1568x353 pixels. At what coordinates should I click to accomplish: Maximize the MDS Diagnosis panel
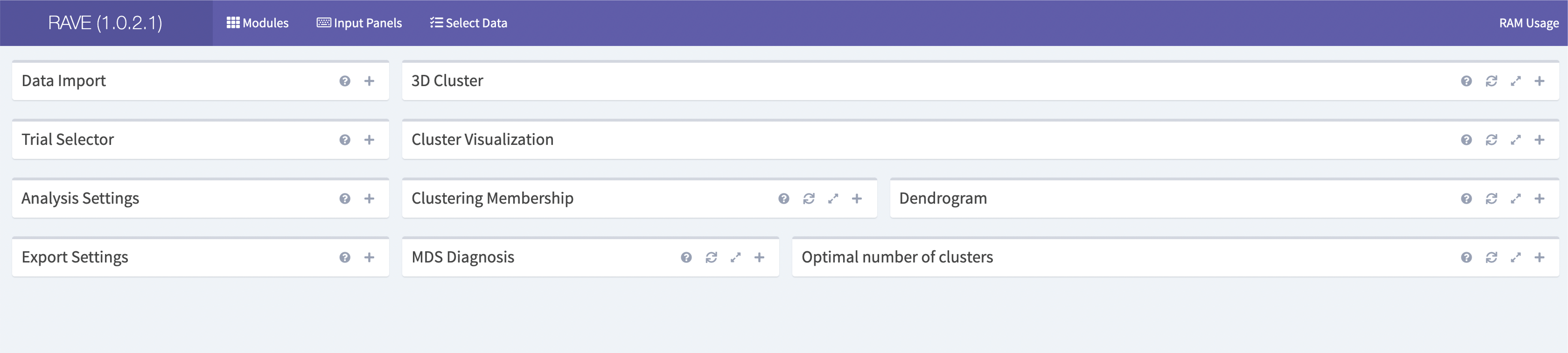pyautogui.click(x=735, y=257)
